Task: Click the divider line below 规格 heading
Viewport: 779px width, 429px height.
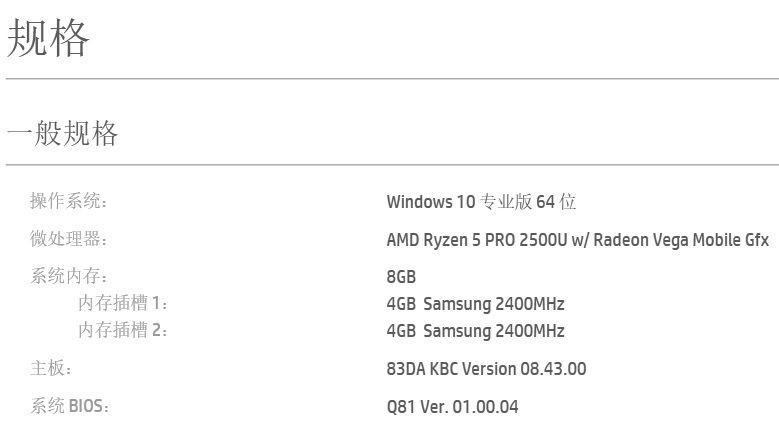Action: click(392, 78)
